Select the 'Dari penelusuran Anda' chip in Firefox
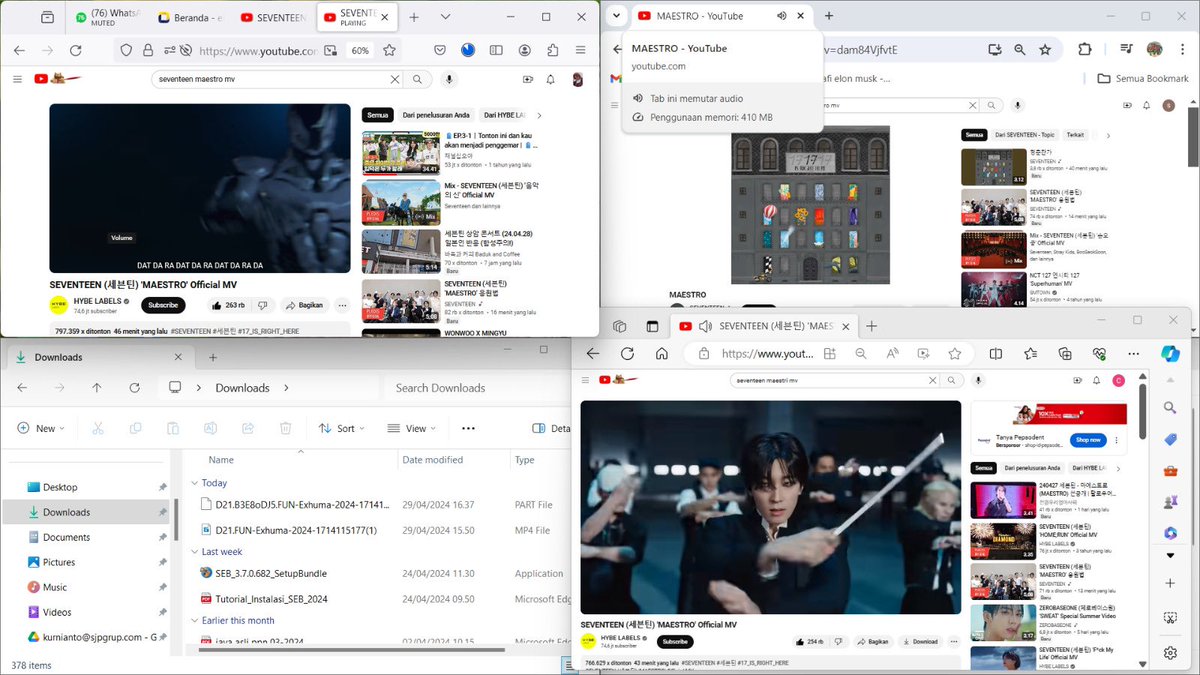Viewport: 1200px width, 675px height. point(434,115)
